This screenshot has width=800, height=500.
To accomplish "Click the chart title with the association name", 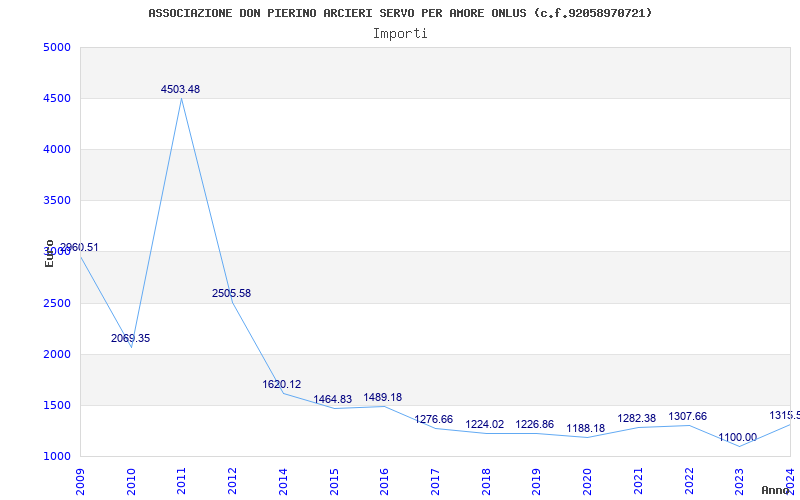I will coord(400,13).
